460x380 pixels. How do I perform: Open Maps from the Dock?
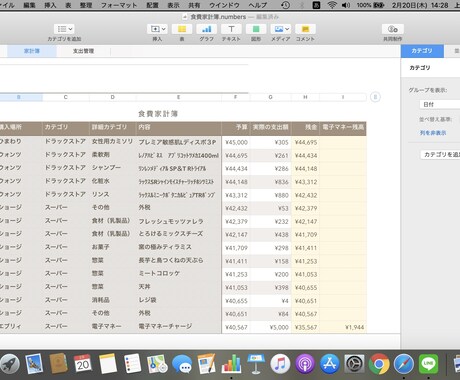click(157, 364)
